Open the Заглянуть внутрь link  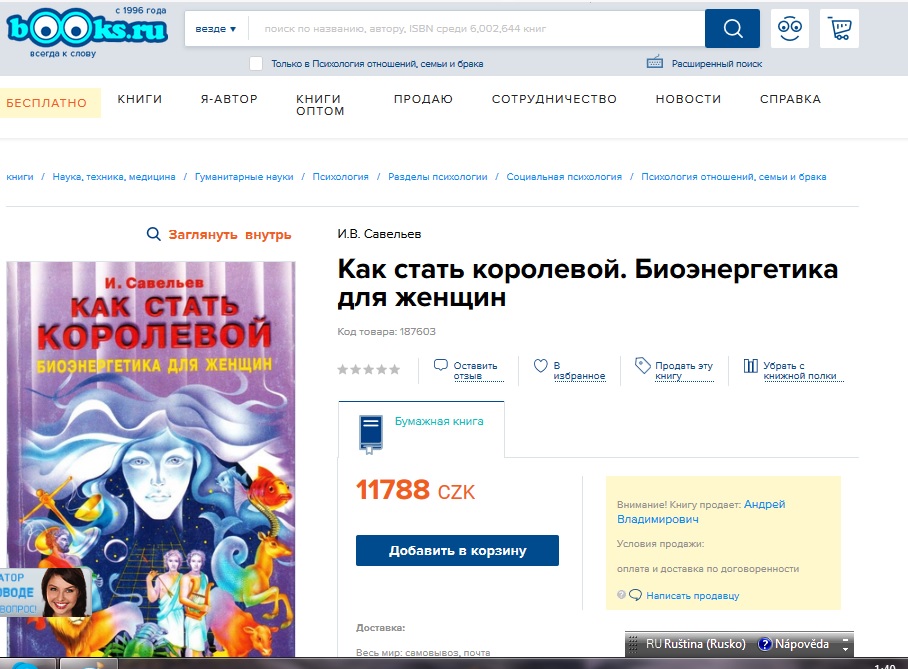click(x=229, y=235)
